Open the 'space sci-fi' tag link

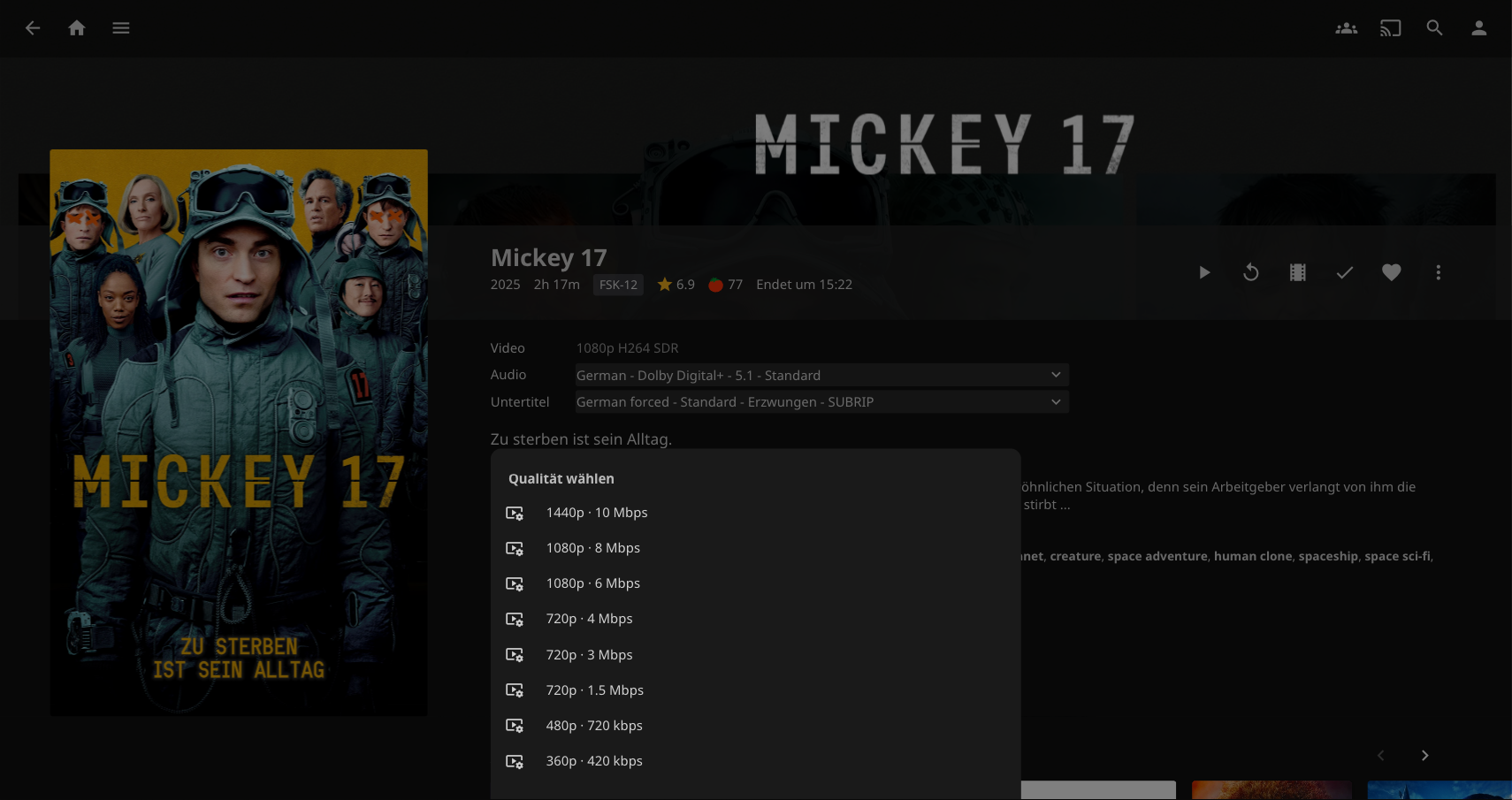pos(1397,556)
